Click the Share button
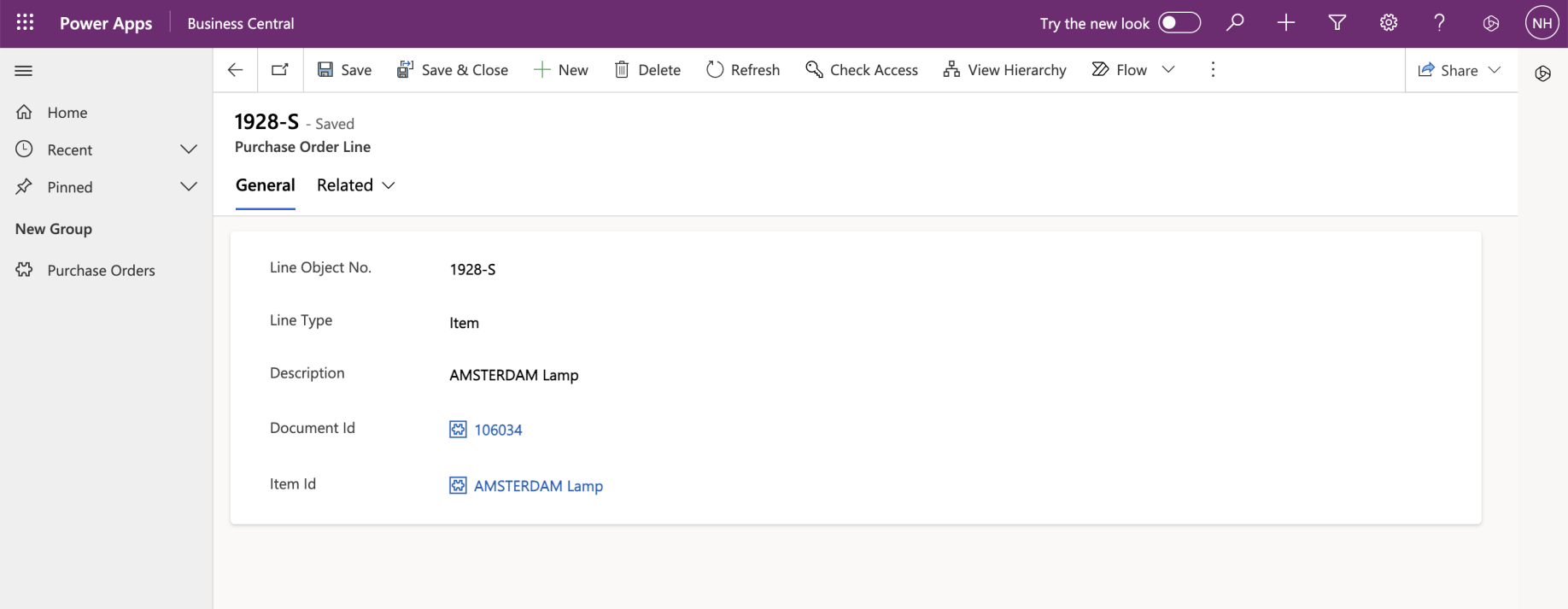This screenshot has height=609, width=1568. (x=1448, y=70)
